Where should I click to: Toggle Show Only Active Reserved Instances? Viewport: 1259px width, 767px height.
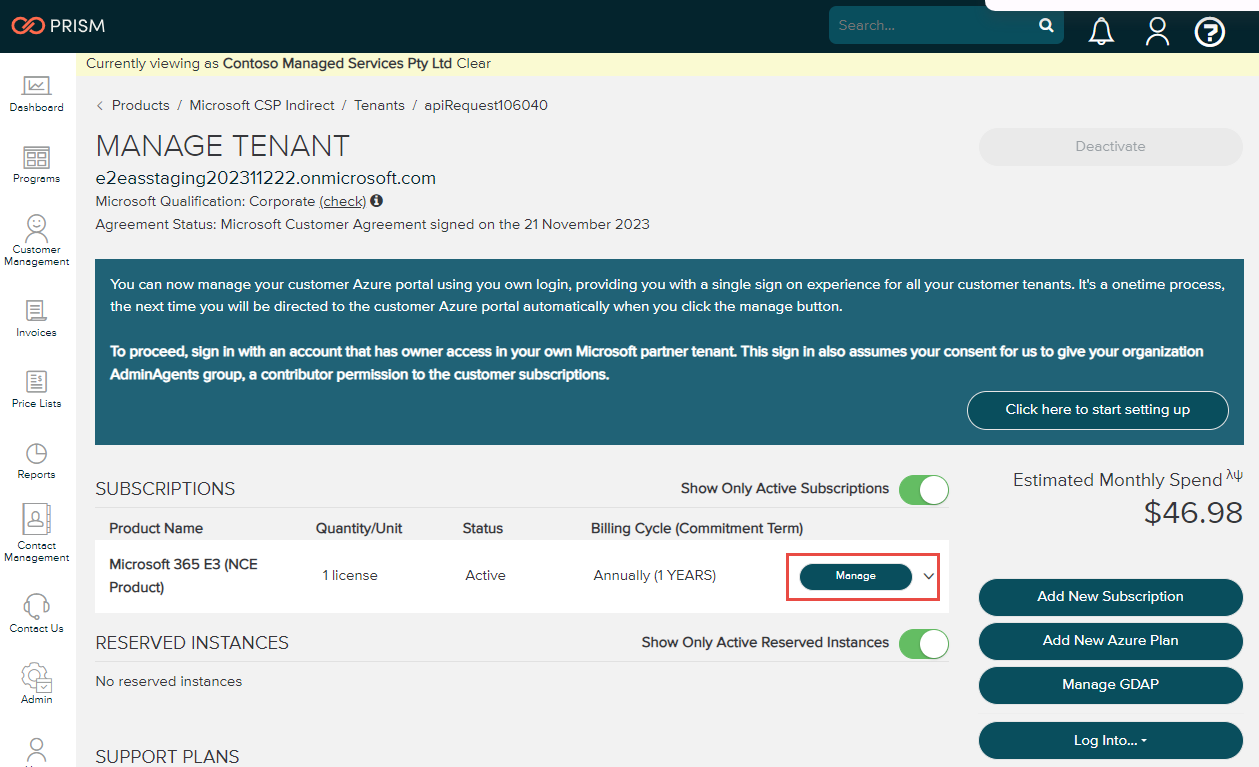point(923,643)
